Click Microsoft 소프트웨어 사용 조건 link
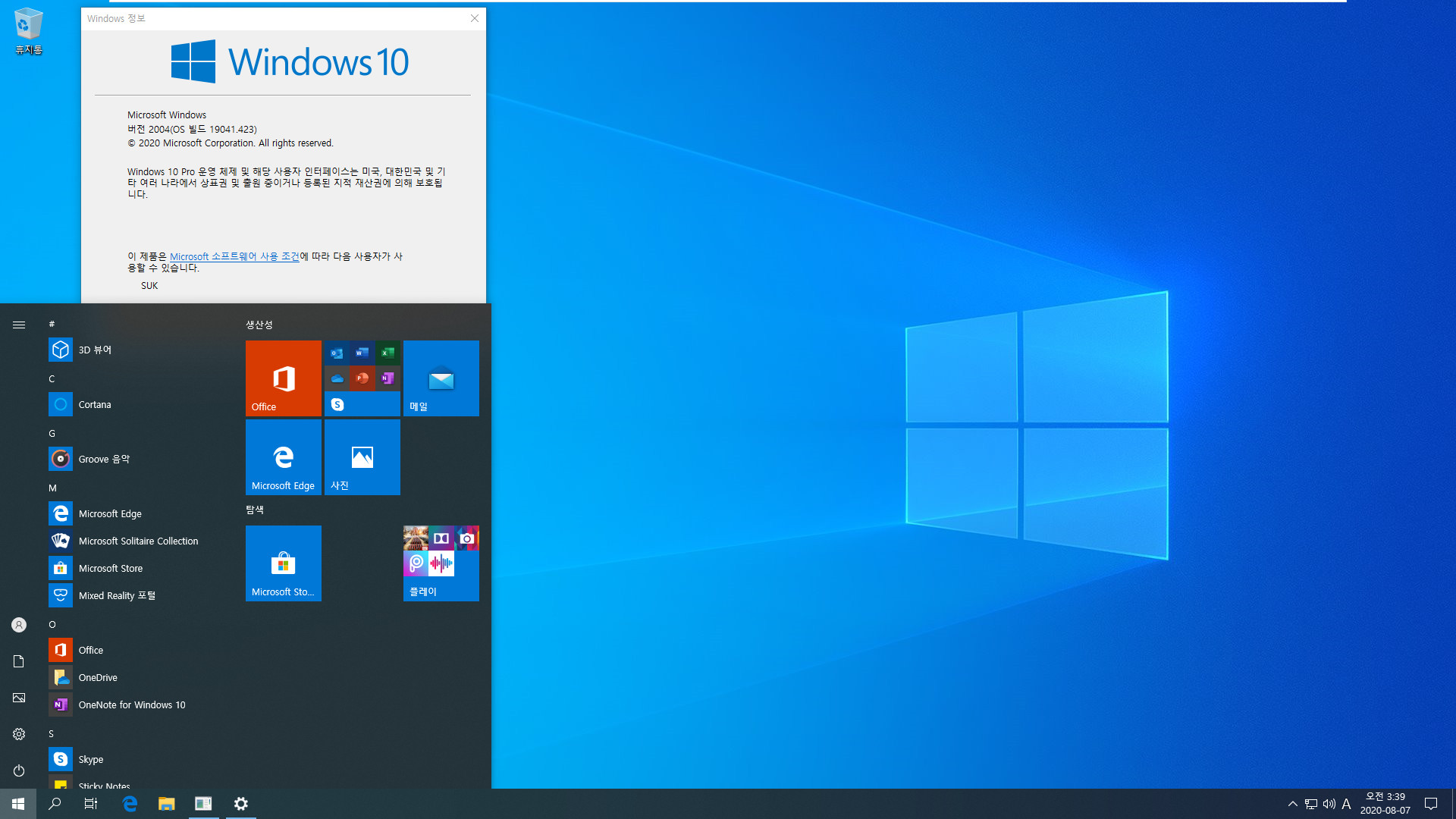 click(234, 256)
